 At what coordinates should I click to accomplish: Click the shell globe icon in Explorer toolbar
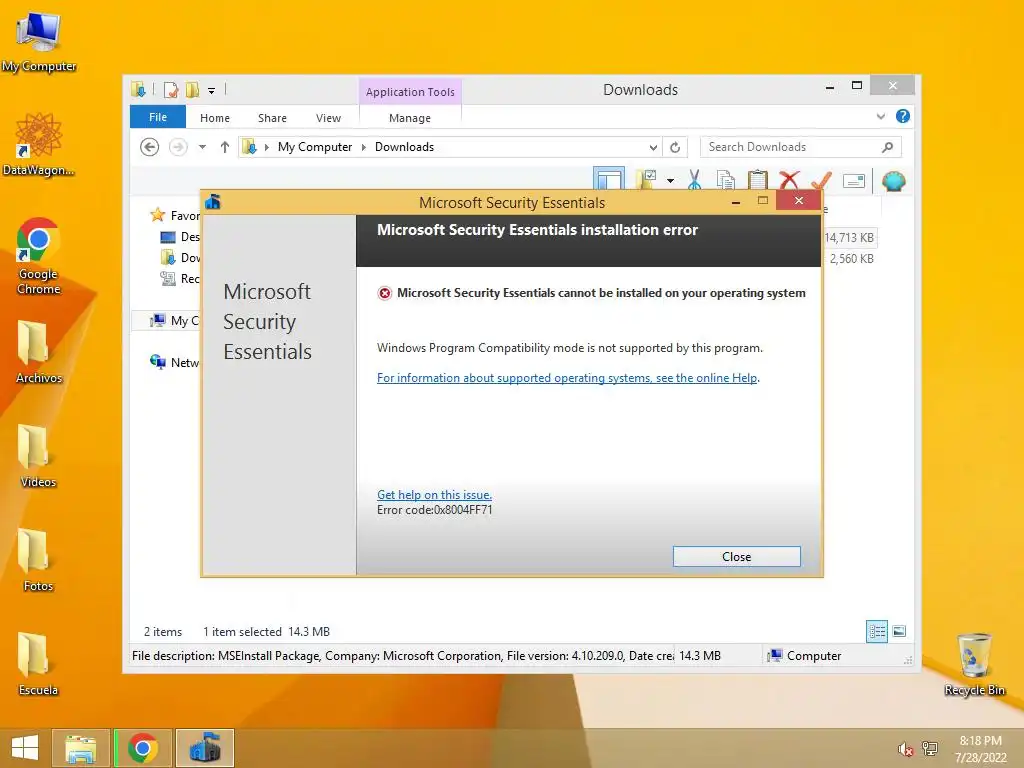coord(893,181)
